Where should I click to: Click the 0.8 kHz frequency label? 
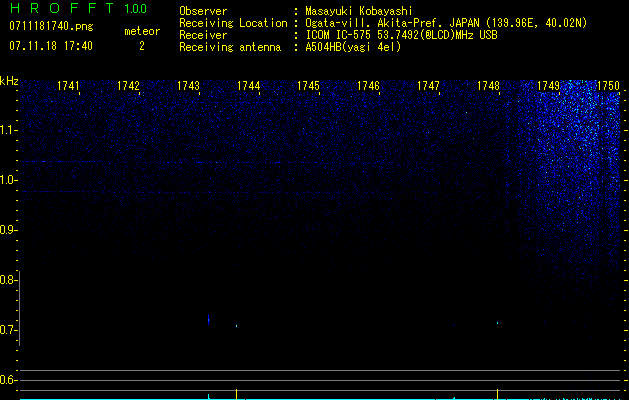click(x=7, y=280)
